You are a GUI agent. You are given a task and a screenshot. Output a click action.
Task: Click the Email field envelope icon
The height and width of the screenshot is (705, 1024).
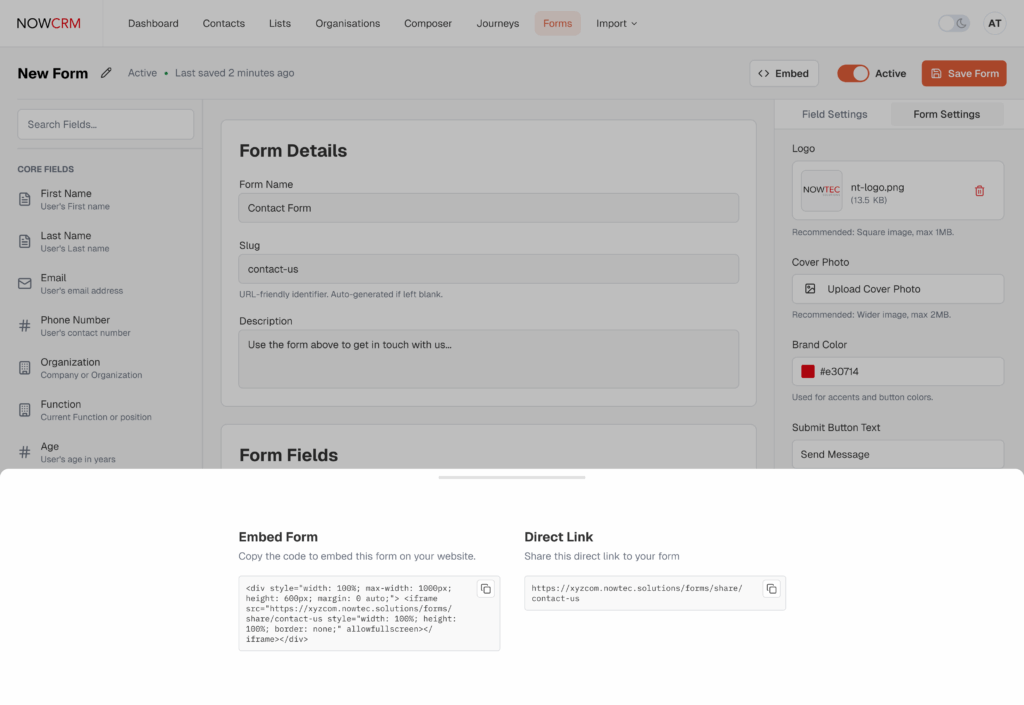[25, 284]
